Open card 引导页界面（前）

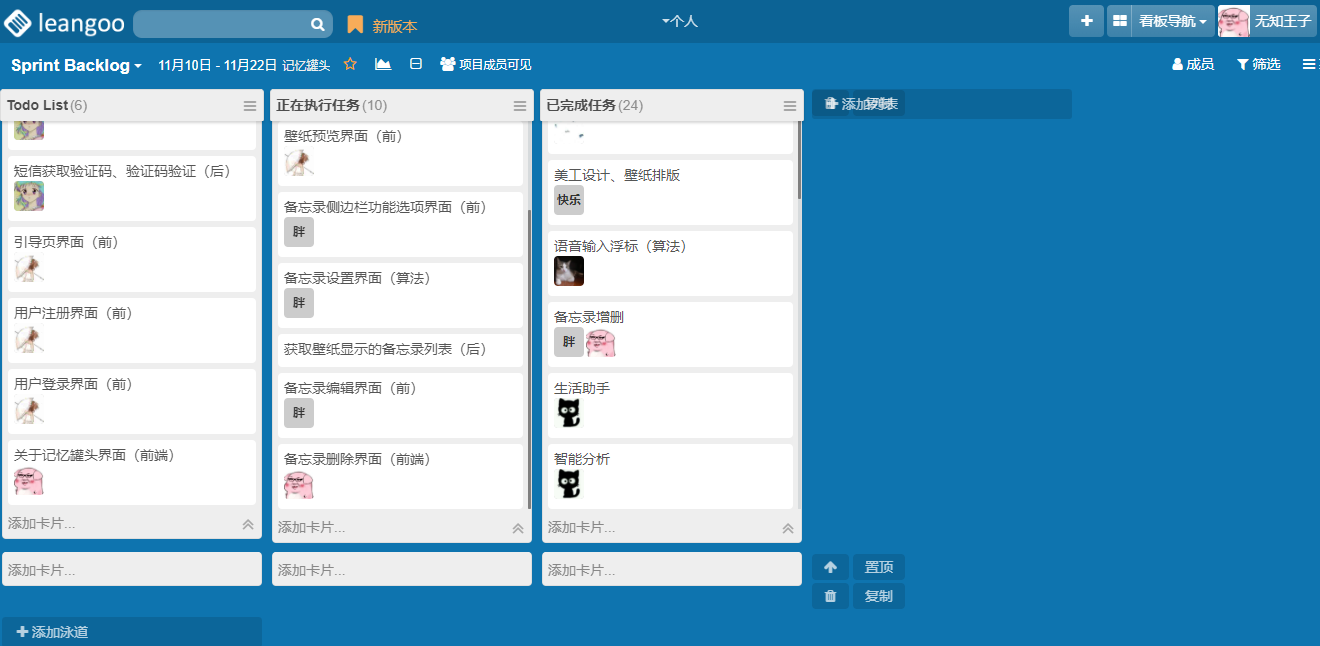[x=132, y=259]
